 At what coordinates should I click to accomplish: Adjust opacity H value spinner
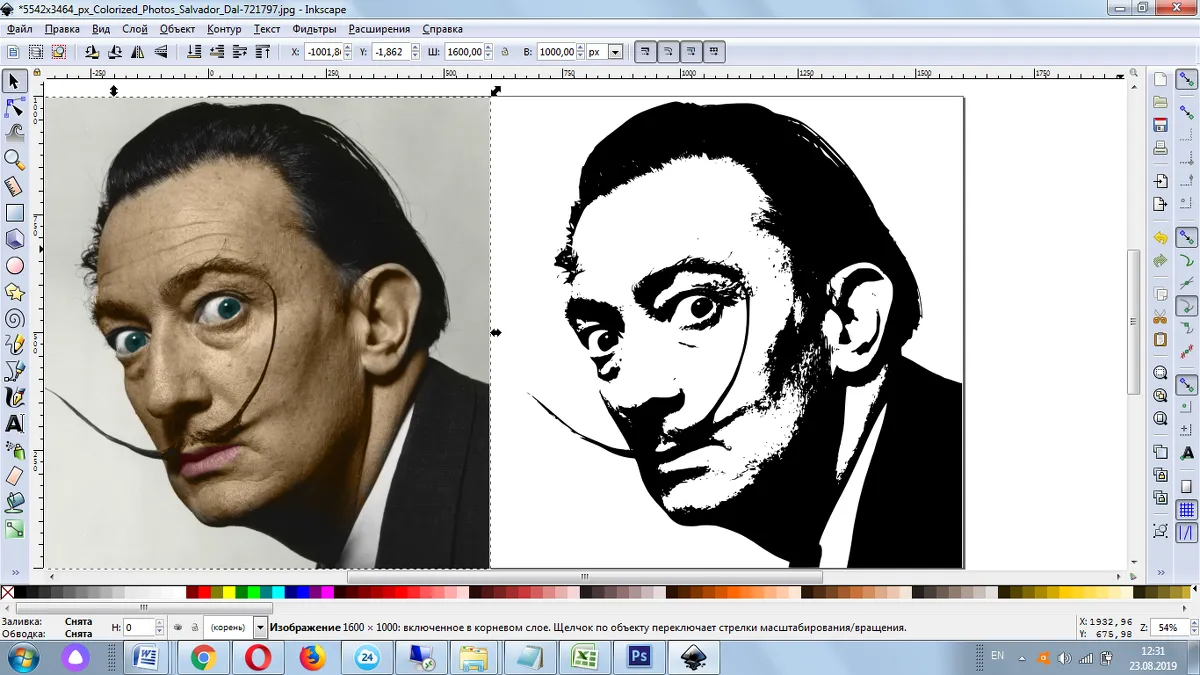pyautogui.click(x=160, y=627)
